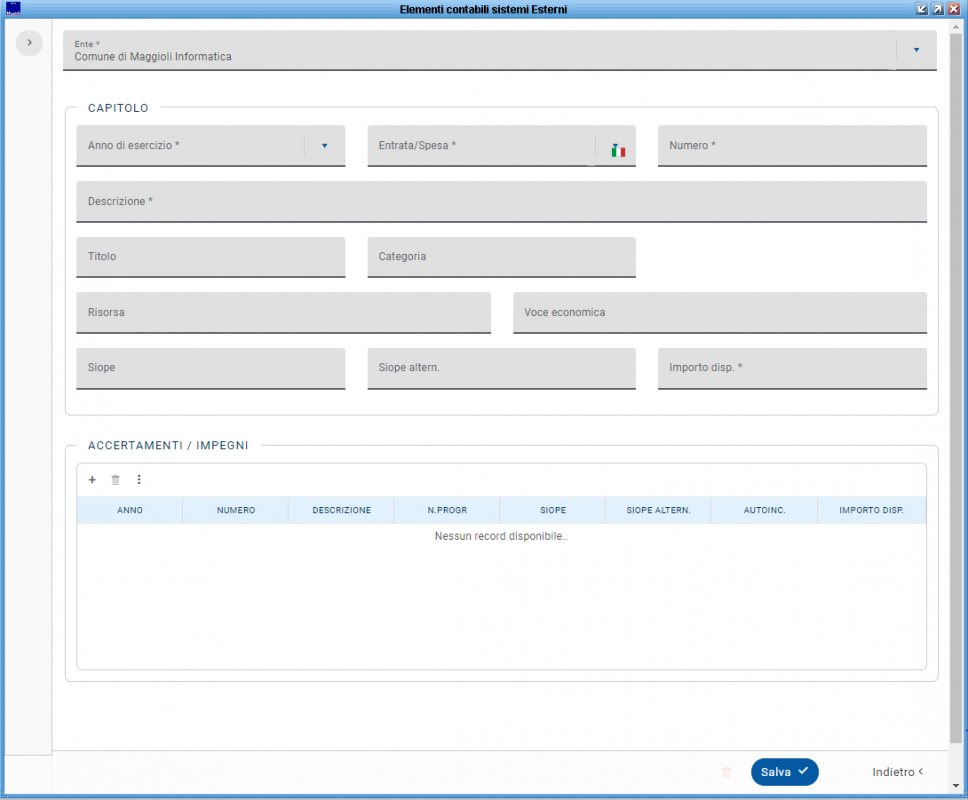The height and width of the screenshot is (800, 968).
Task: Sort by the ANNO column header
Action: (x=130, y=510)
